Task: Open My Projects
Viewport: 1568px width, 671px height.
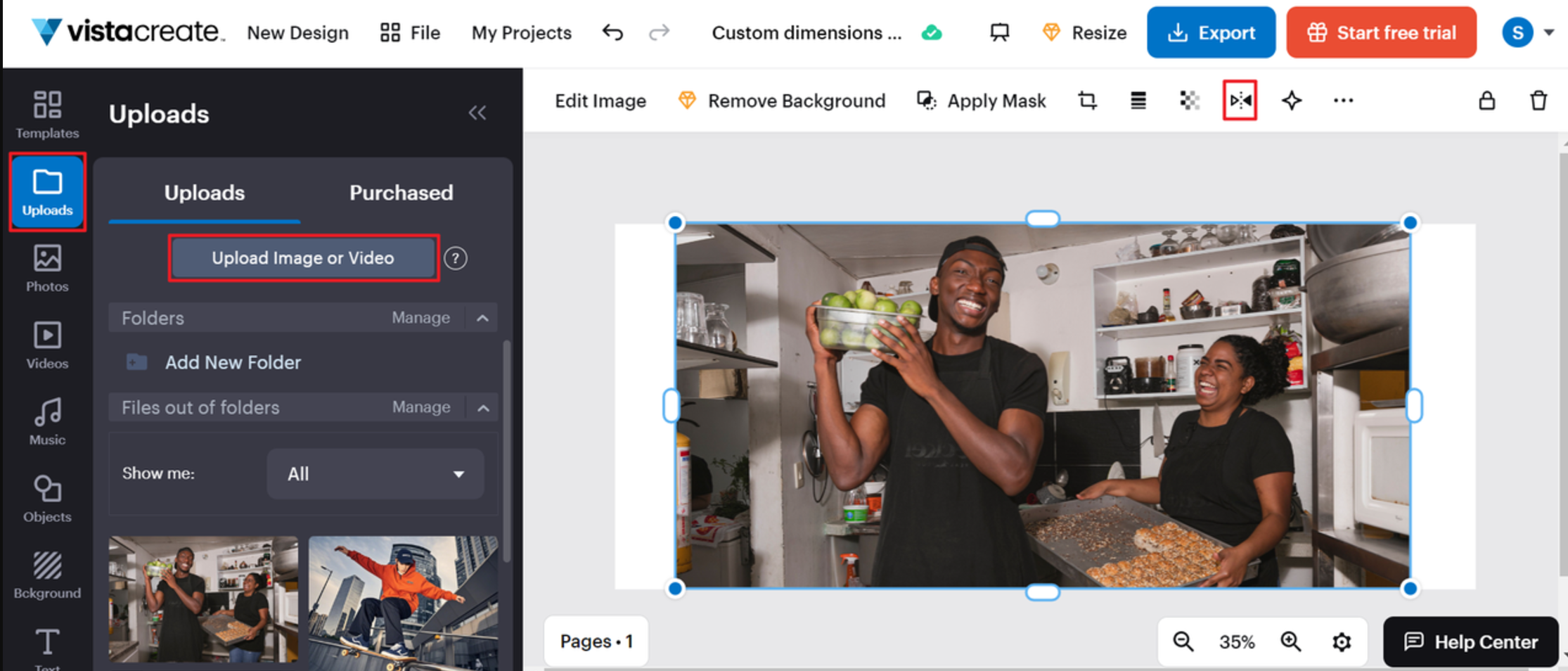Action: [521, 32]
